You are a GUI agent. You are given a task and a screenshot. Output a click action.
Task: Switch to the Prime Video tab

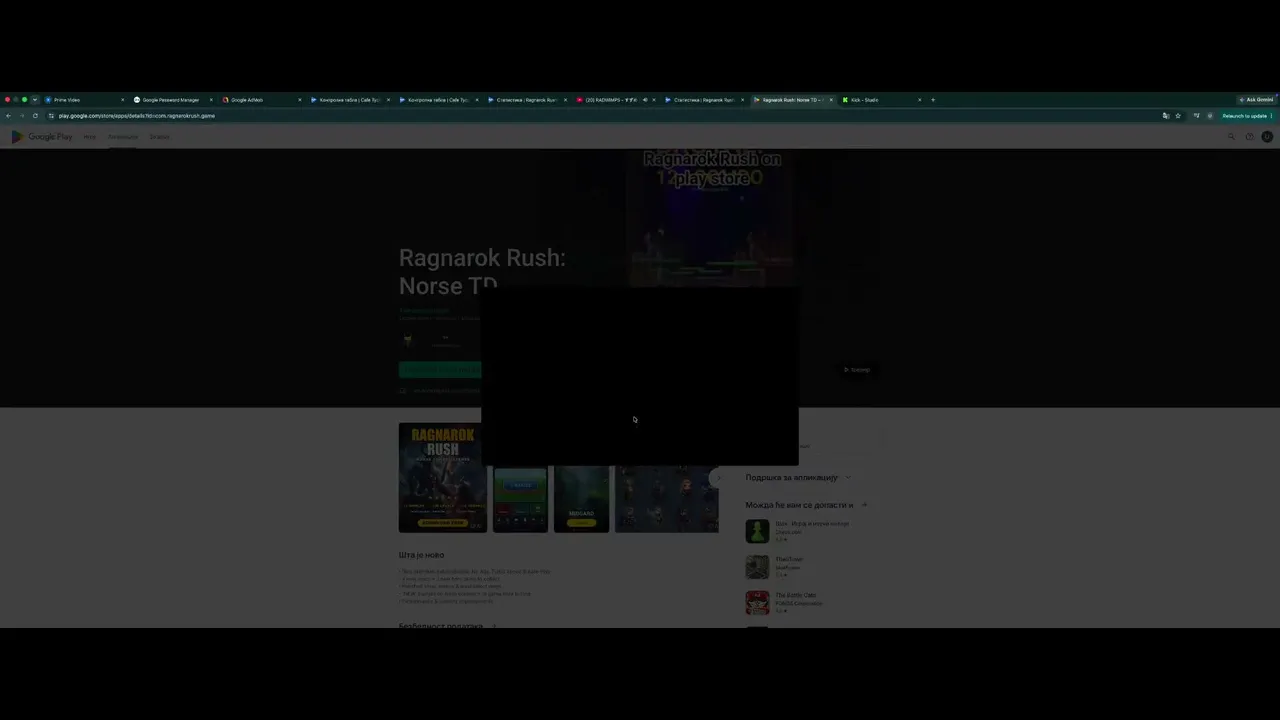[85, 100]
